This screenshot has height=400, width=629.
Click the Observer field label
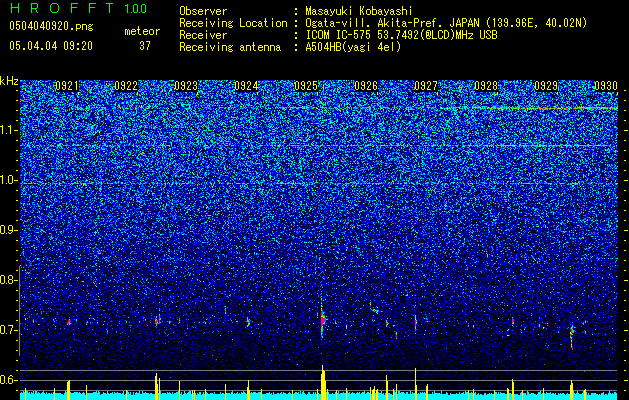click(203, 11)
